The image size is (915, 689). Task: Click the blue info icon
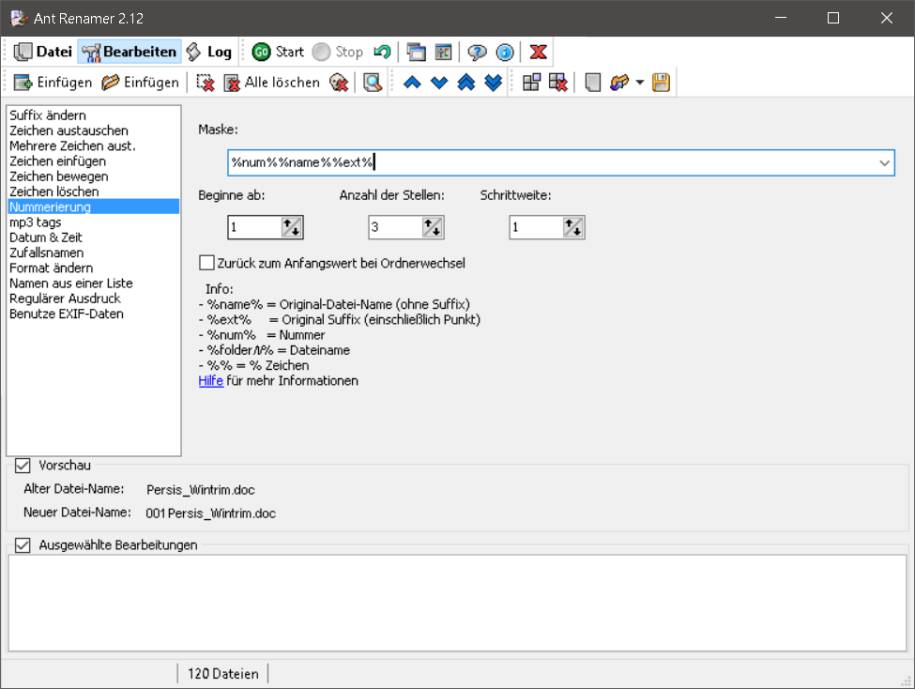pos(505,52)
